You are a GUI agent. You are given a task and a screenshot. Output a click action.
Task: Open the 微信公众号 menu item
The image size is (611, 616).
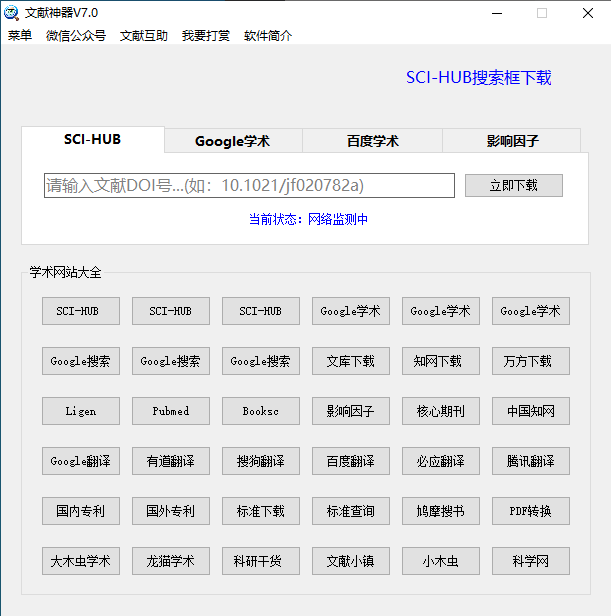76,36
